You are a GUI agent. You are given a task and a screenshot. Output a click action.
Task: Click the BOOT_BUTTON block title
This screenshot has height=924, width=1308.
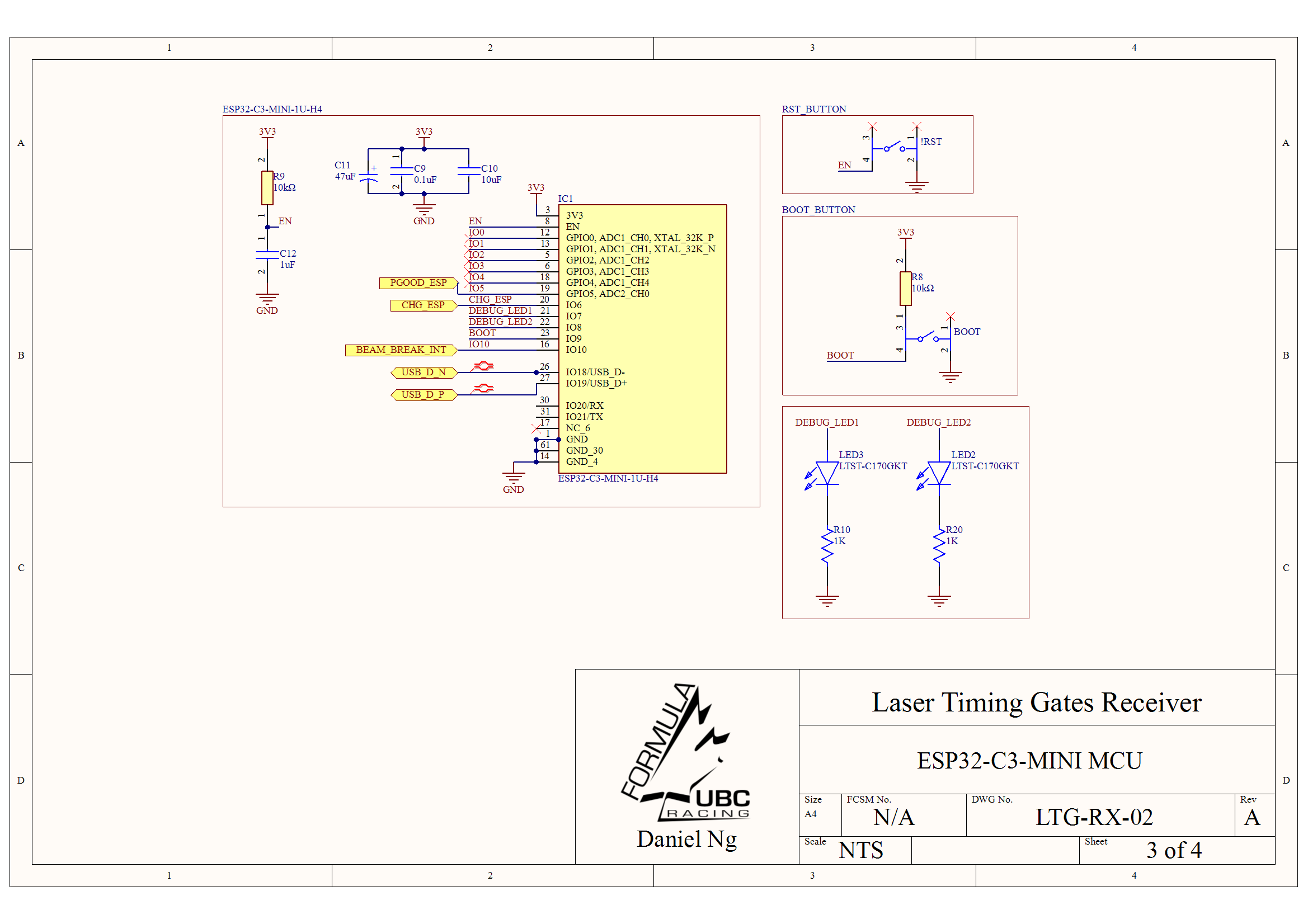818,210
